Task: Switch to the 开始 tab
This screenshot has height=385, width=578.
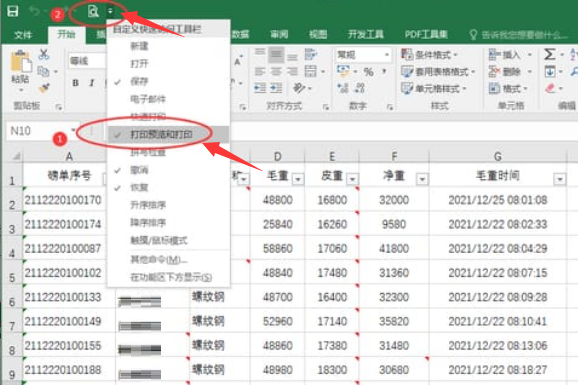Action: (x=66, y=35)
